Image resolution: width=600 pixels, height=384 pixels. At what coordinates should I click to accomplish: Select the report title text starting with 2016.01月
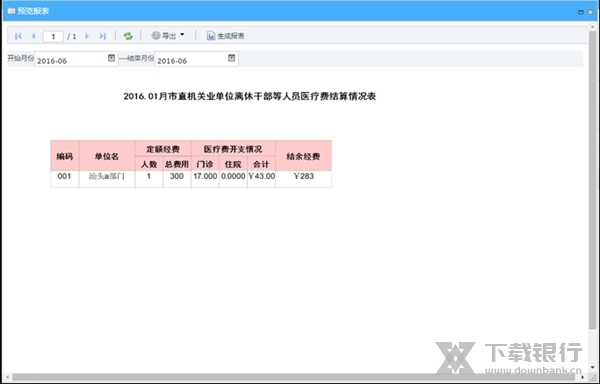(249, 96)
